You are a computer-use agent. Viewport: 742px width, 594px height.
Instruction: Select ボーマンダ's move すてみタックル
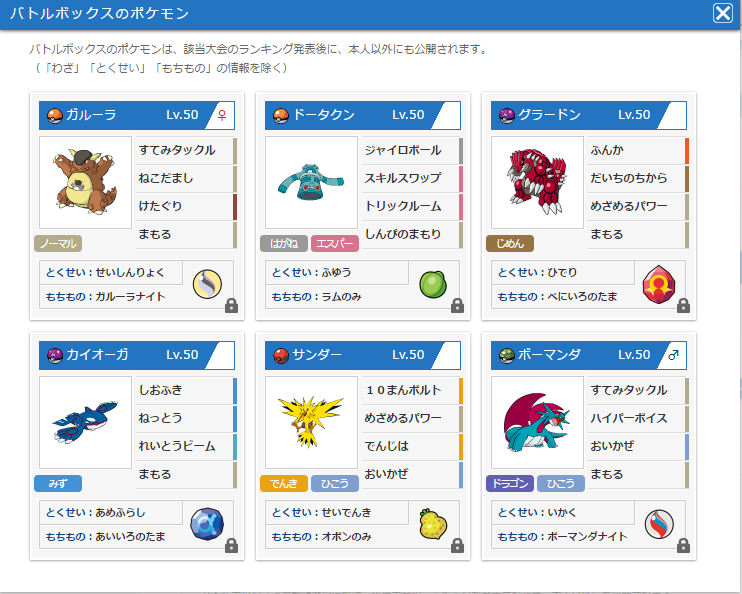point(638,390)
